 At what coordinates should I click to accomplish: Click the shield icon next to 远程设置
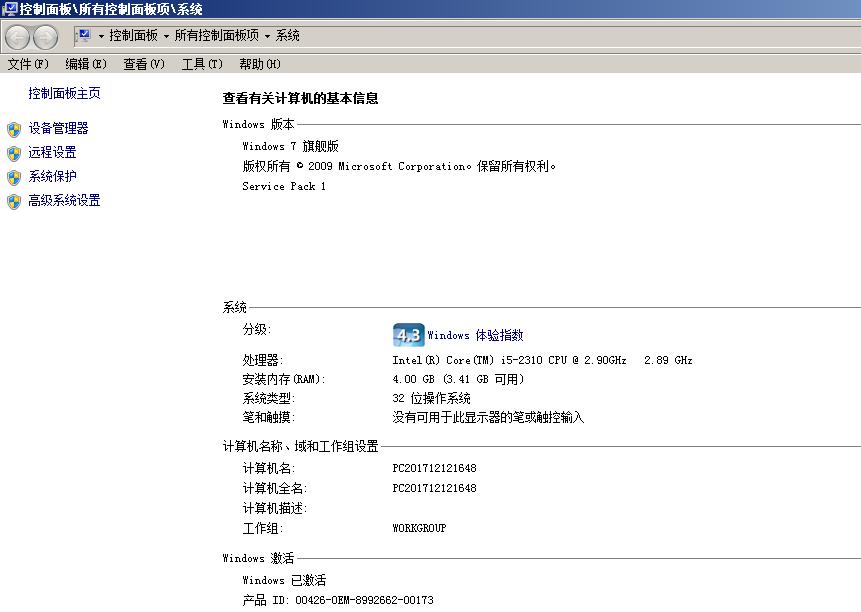pyautogui.click(x=13, y=152)
